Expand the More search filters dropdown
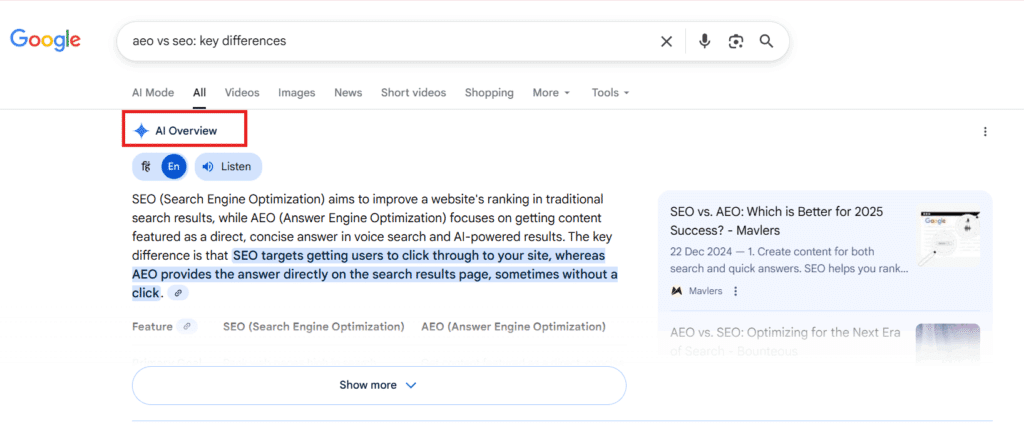The height and width of the screenshot is (445, 1024). (551, 93)
